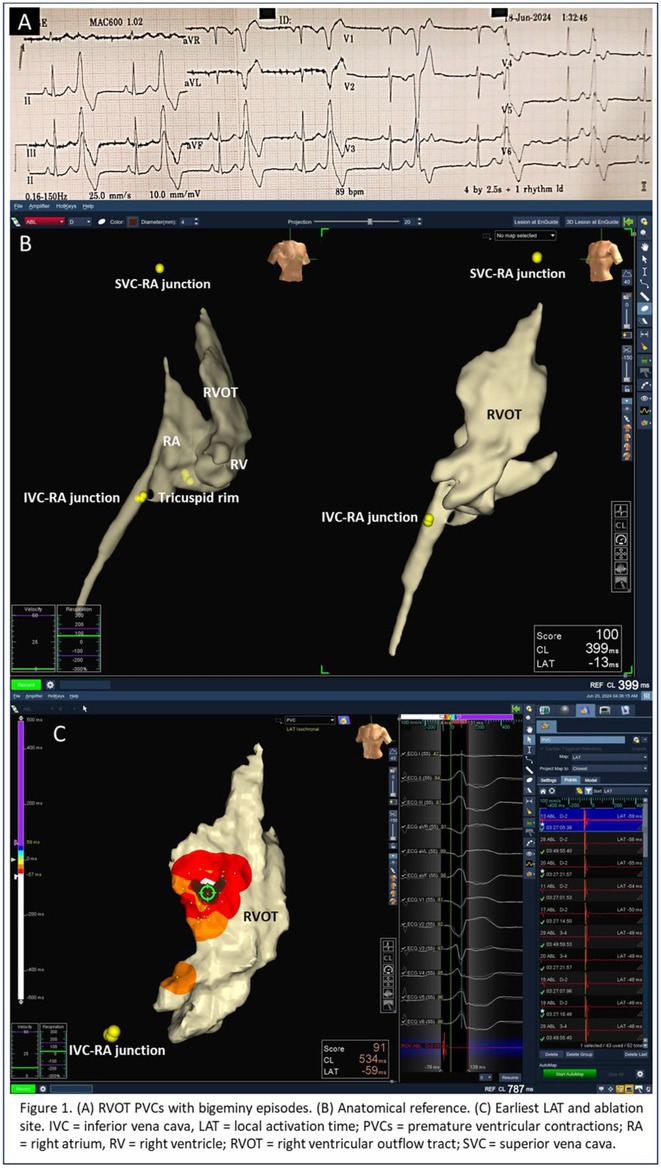Screen dimensions: 661x1168
Task: Select the I-beam marker tool in panel B toolbar
Action: 645,271
